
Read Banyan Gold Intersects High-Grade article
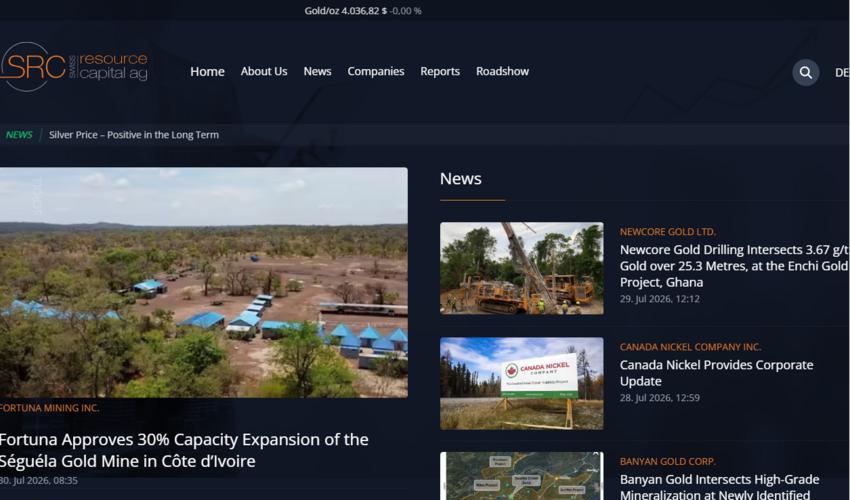[719, 486]
